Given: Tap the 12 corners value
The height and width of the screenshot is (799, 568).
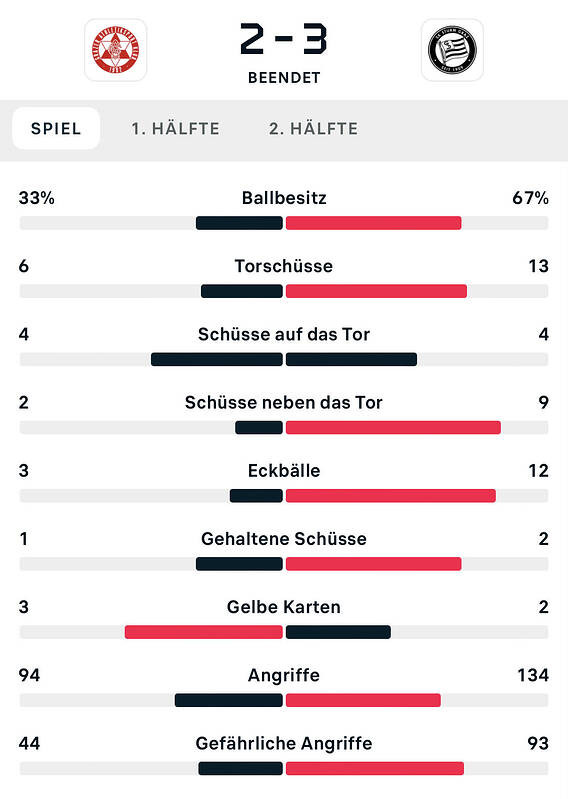Looking at the screenshot, I should click(538, 470).
